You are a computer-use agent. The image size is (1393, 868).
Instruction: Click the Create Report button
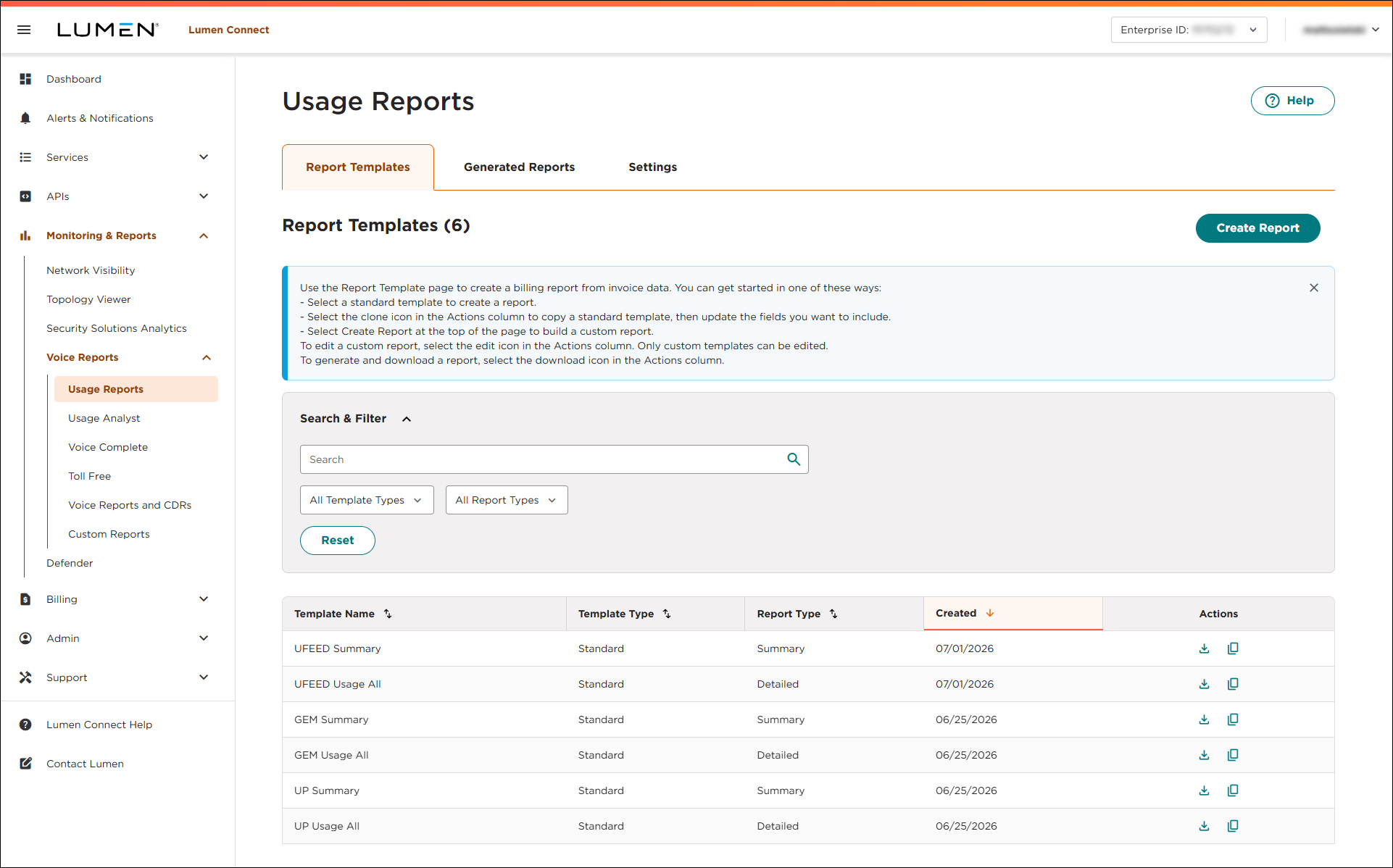click(1257, 228)
